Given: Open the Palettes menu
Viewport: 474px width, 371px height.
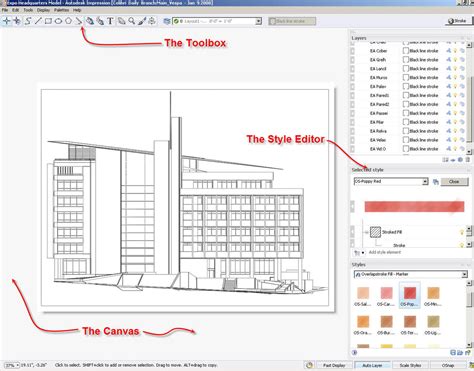Looking at the screenshot, I should click(61, 10).
